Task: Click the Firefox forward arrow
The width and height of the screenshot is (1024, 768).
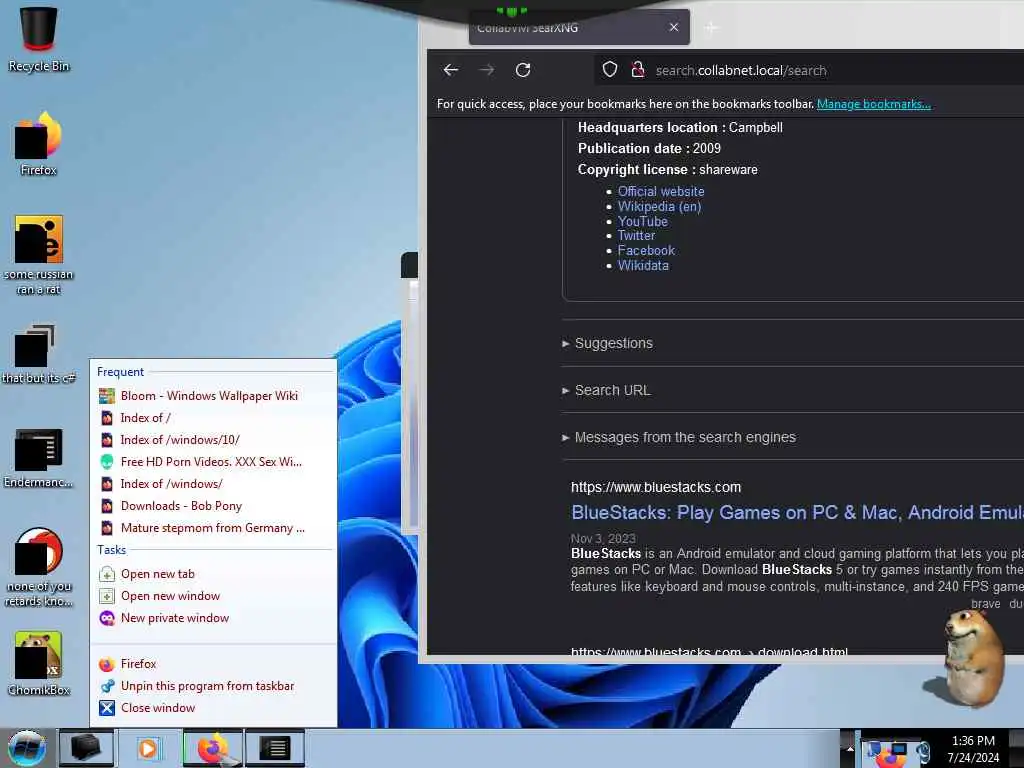Action: (487, 70)
